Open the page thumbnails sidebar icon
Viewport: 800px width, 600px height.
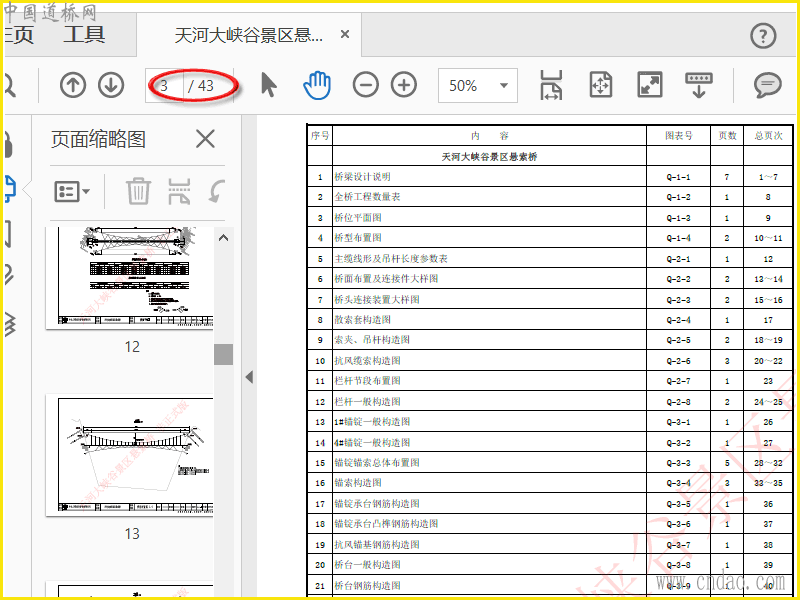[x=10, y=188]
